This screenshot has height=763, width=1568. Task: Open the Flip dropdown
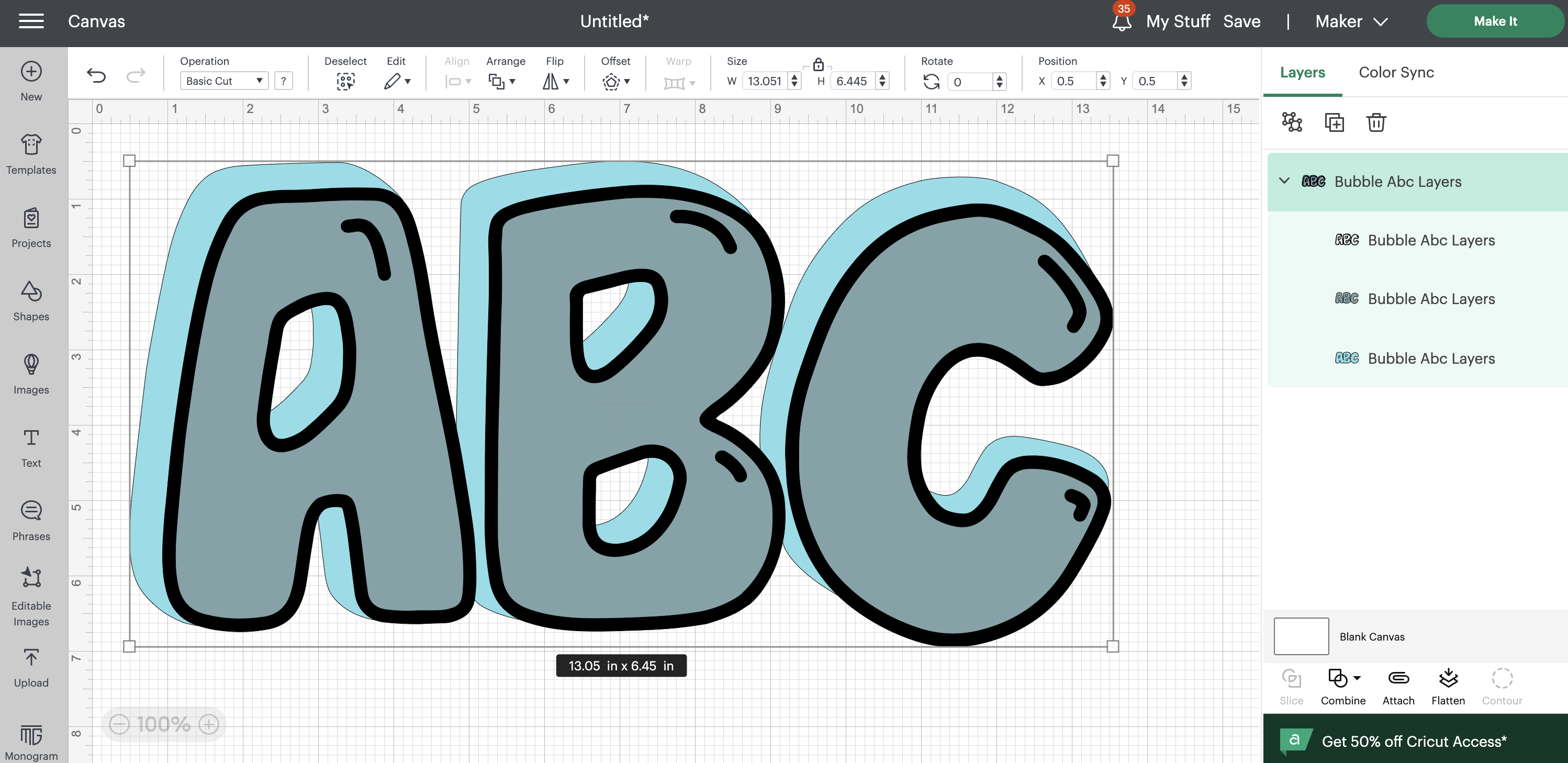coord(556,81)
